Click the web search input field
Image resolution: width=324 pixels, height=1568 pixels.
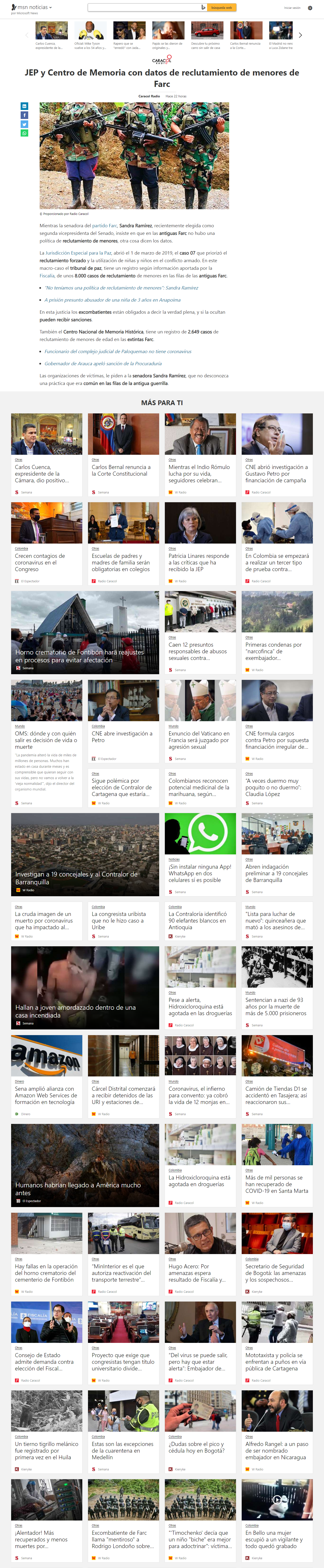coord(143,7)
